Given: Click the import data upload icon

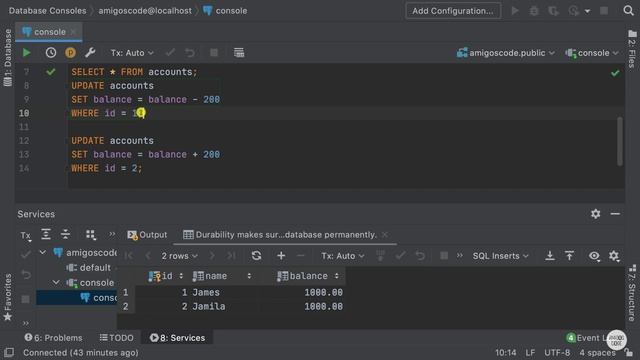Looking at the screenshot, I should coord(569,256).
